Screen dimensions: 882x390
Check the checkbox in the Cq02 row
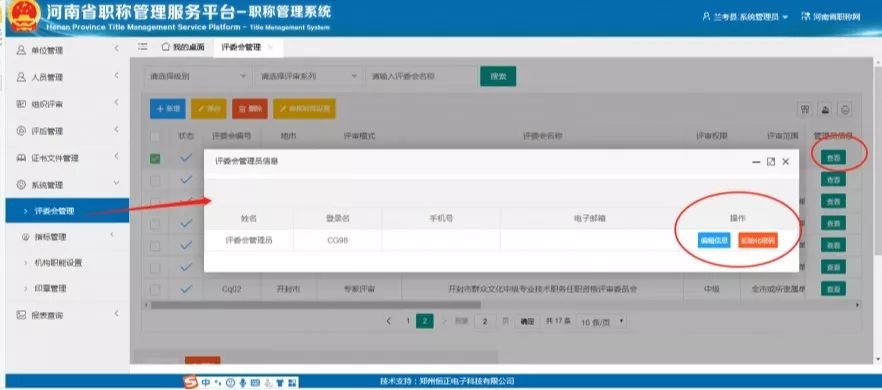[155, 290]
